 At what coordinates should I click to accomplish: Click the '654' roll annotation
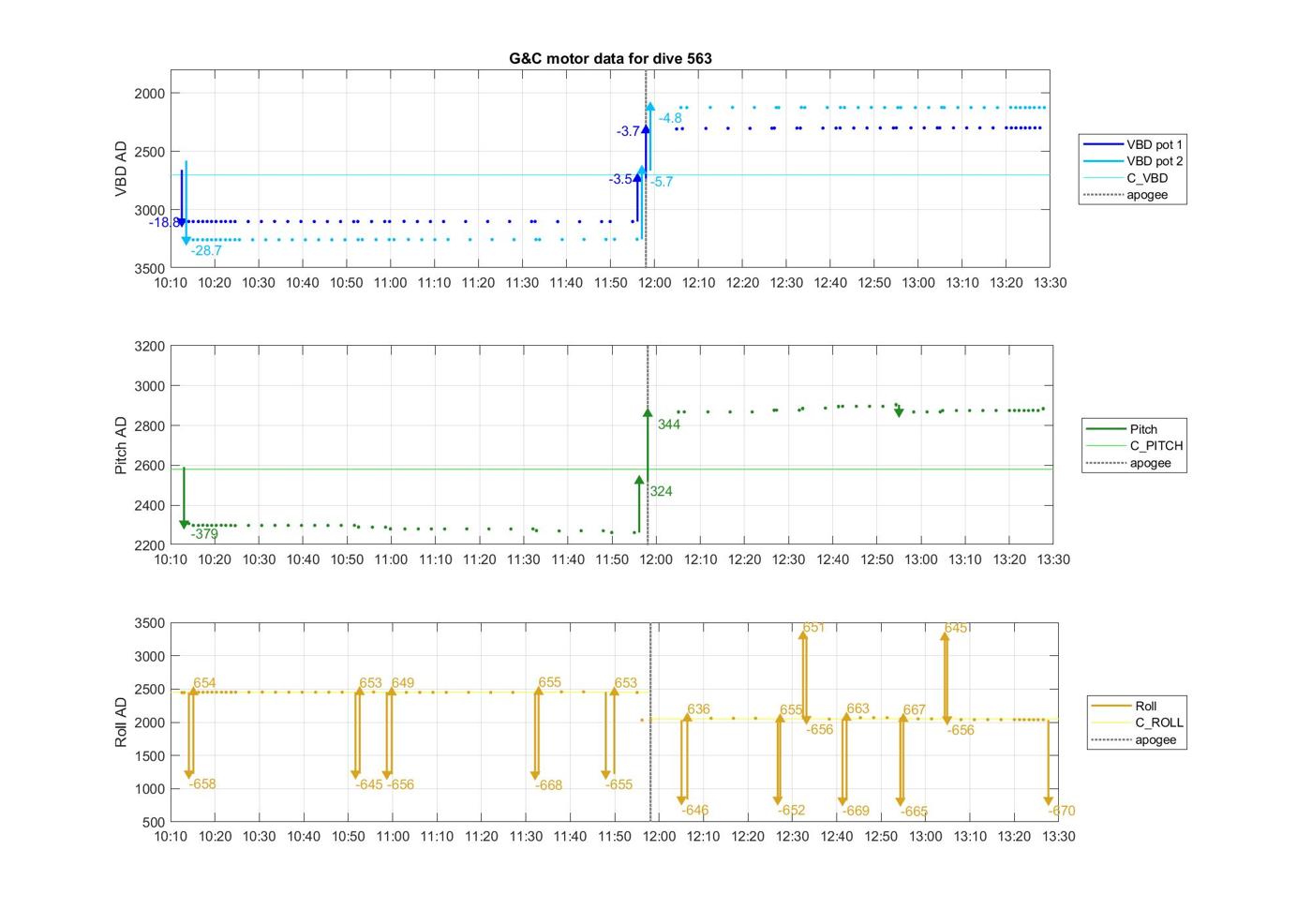pyautogui.click(x=204, y=683)
